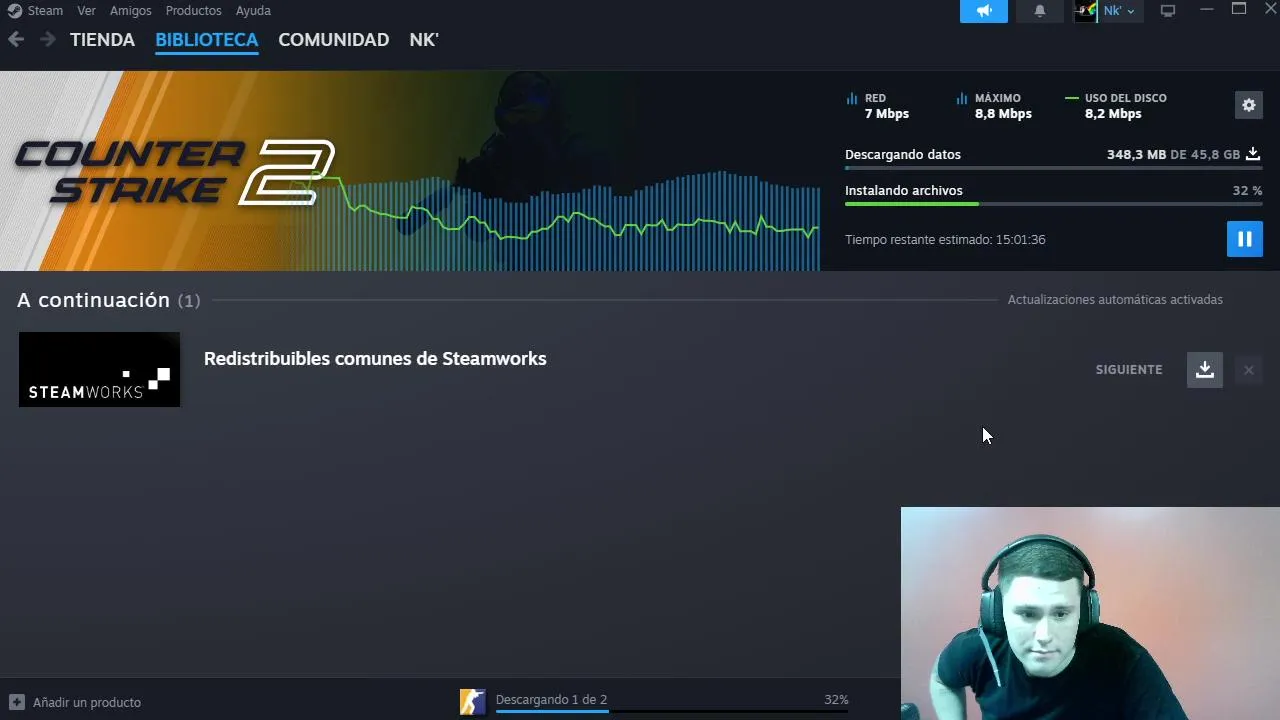Click Actualizaciones automáticas activadas text
The width and height of the screenshot is (1280, 720).
pyautogui.click(x=1115, y=300)
